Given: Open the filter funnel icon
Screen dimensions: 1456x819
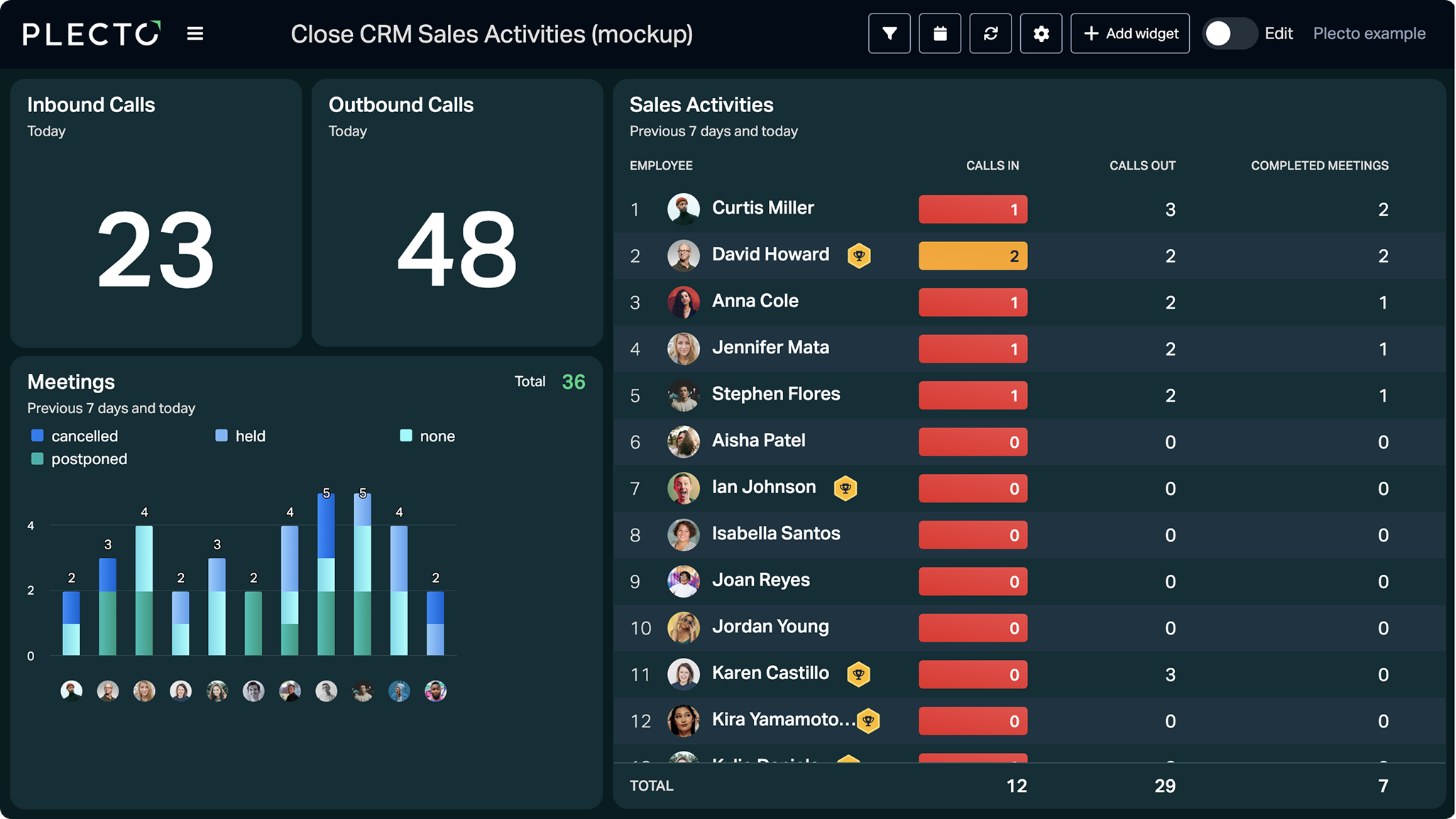Looking at the screenshot, I should (x=889, y=33).
